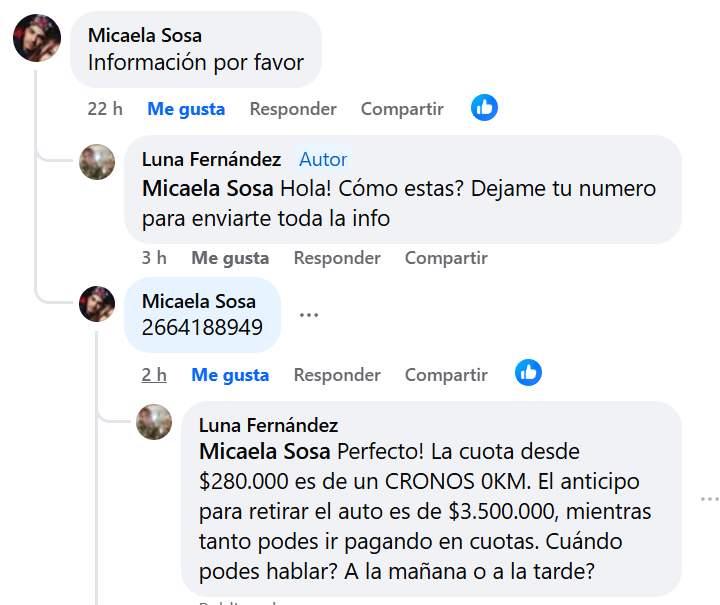720x605 pixels.
Task: Click the like reaction icon under phone number comment
Action: (529, 374)
